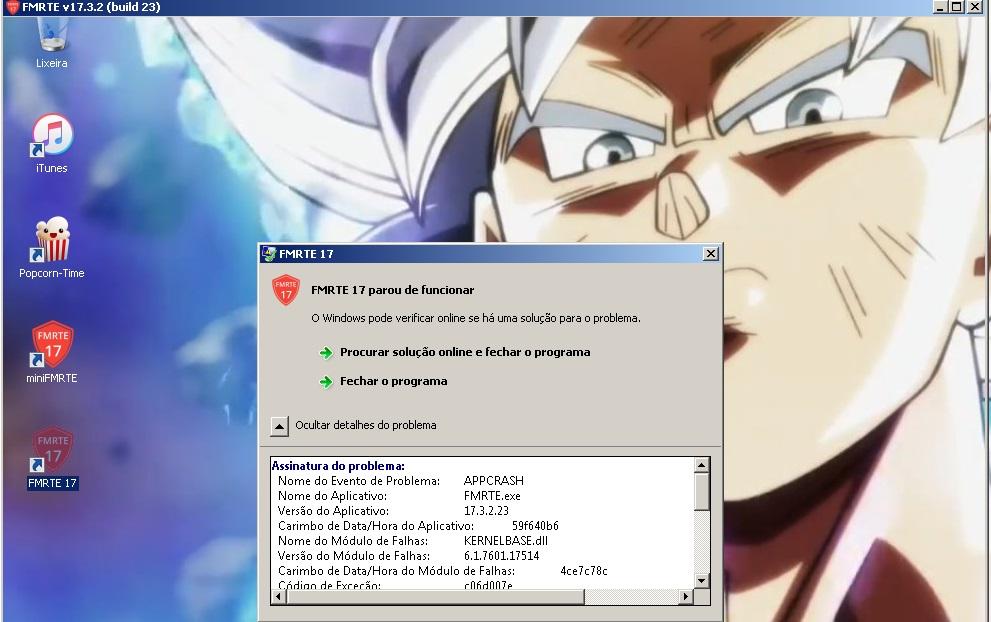Maximize the FMRTE v17.3.2 main window
The image size is (991, 622).
click(x=957, y=7)
